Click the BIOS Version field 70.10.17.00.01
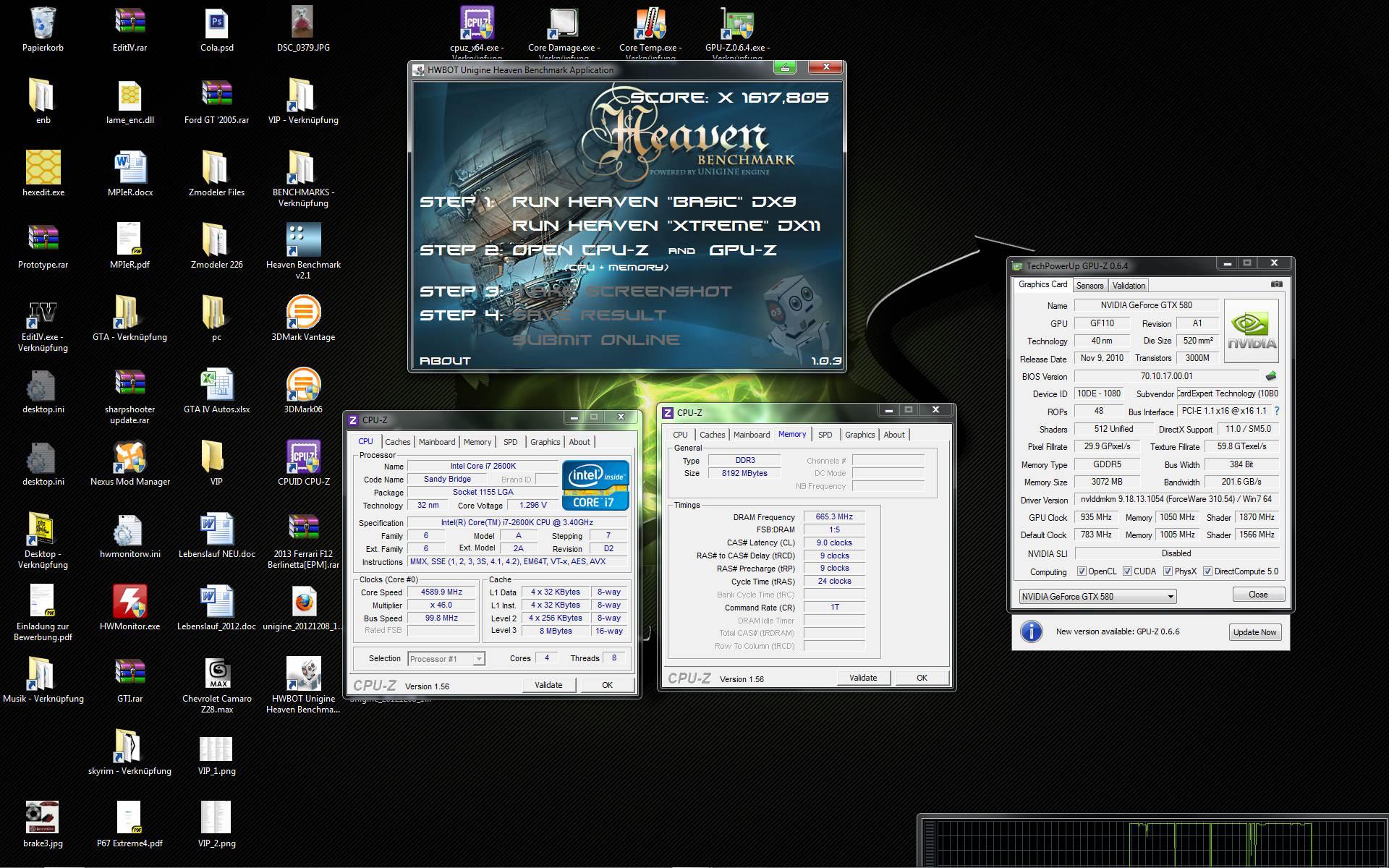 point(1167,376)
